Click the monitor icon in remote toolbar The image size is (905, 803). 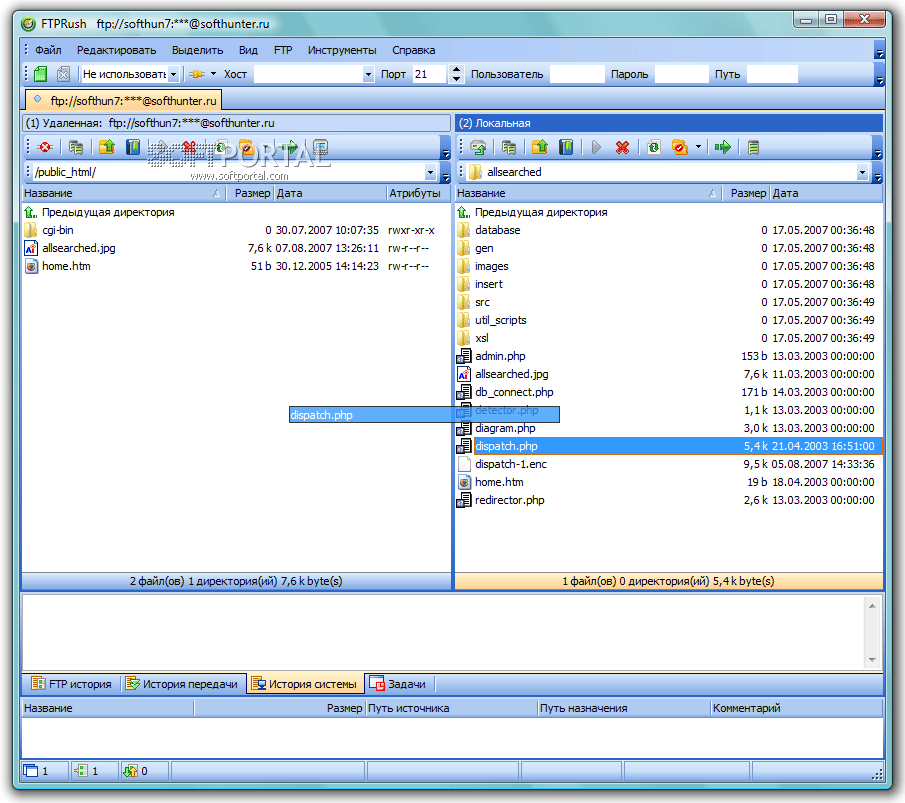point(320,148)
